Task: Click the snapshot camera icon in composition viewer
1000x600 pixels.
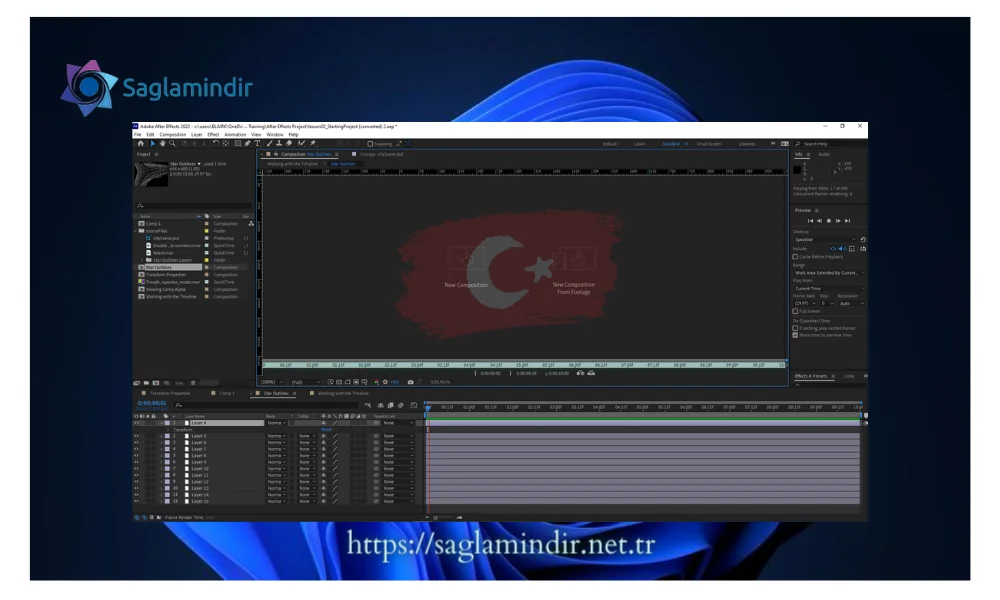Action: 410,382
